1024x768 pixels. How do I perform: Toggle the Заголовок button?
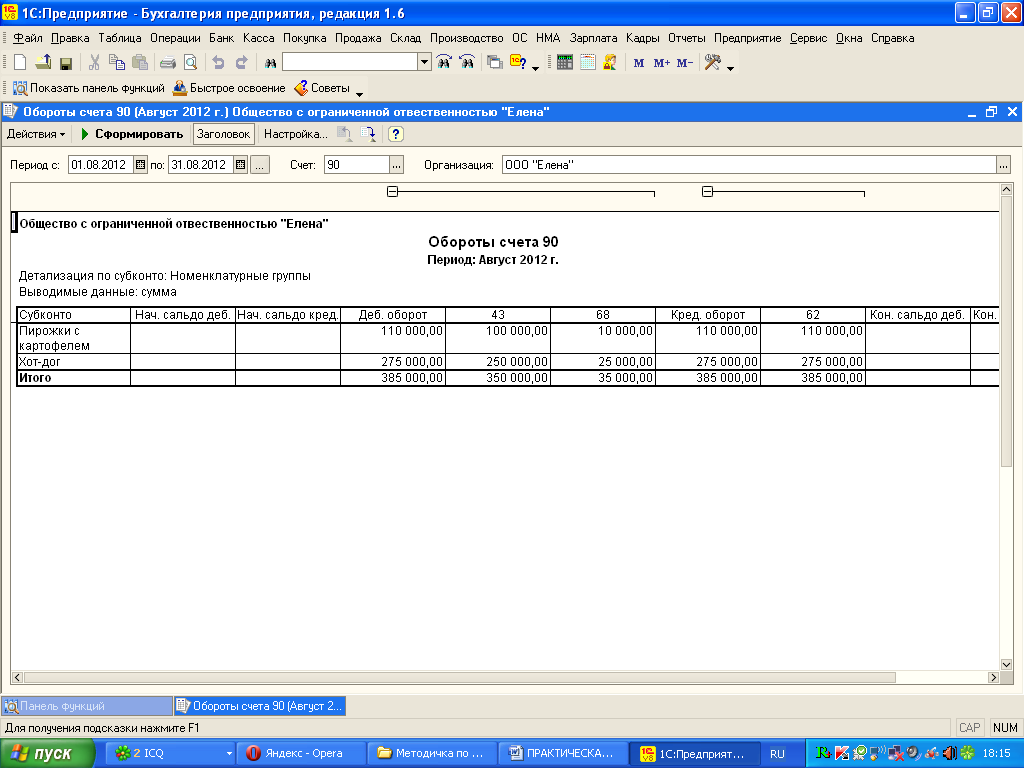223,134
